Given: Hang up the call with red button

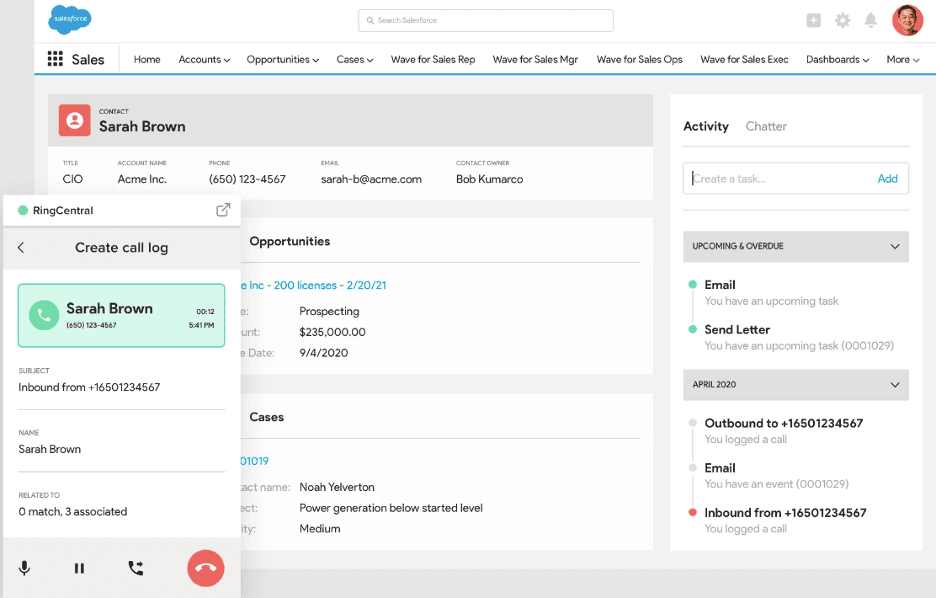Looking at the screenshot, I should [x=206, y=568].
